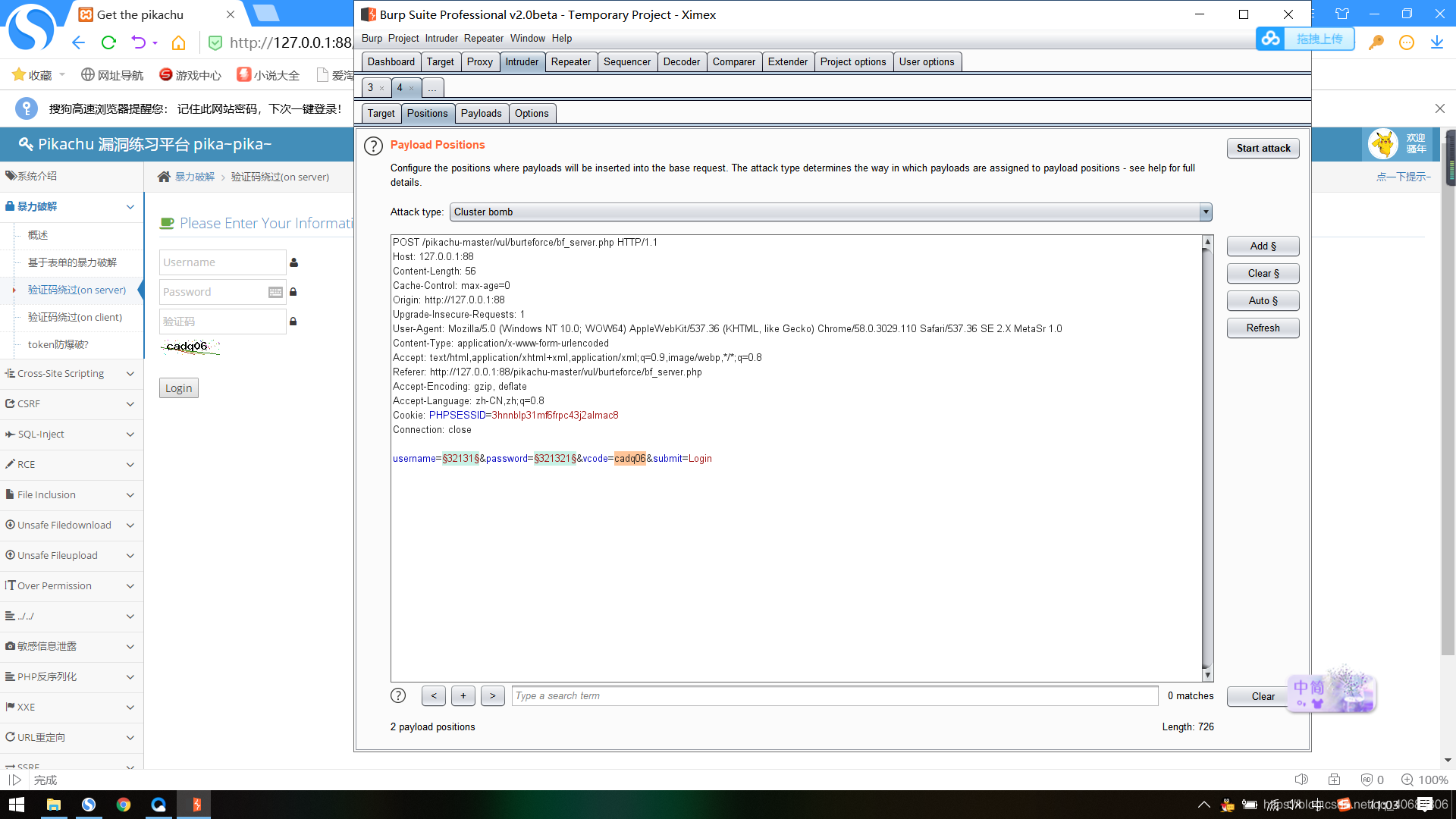Image resolution: width=1456 pixels, height=819 pixels.
Task: Open the browser downloads arrow icon
Action: tap(1437, 42)
